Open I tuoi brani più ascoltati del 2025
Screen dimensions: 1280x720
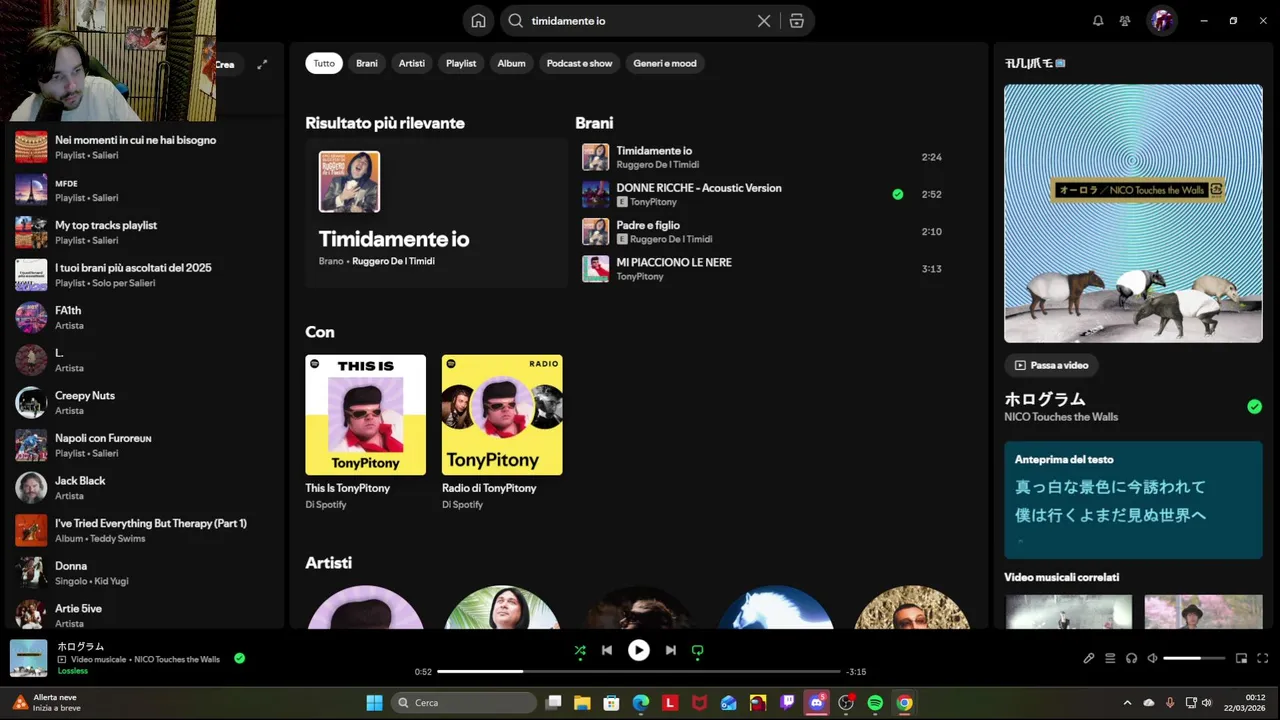(144, 275)
